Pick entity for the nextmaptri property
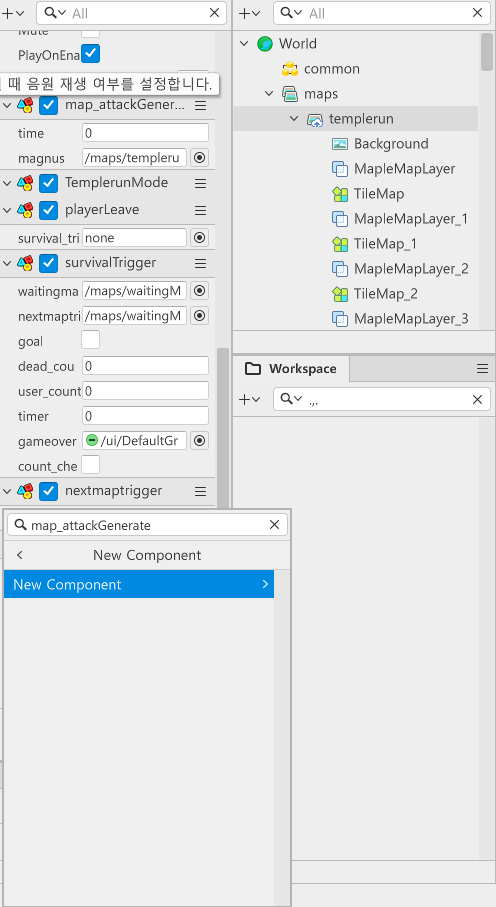Image resolution: width=496 pixels, height=907 pixels. pos(200,316)
